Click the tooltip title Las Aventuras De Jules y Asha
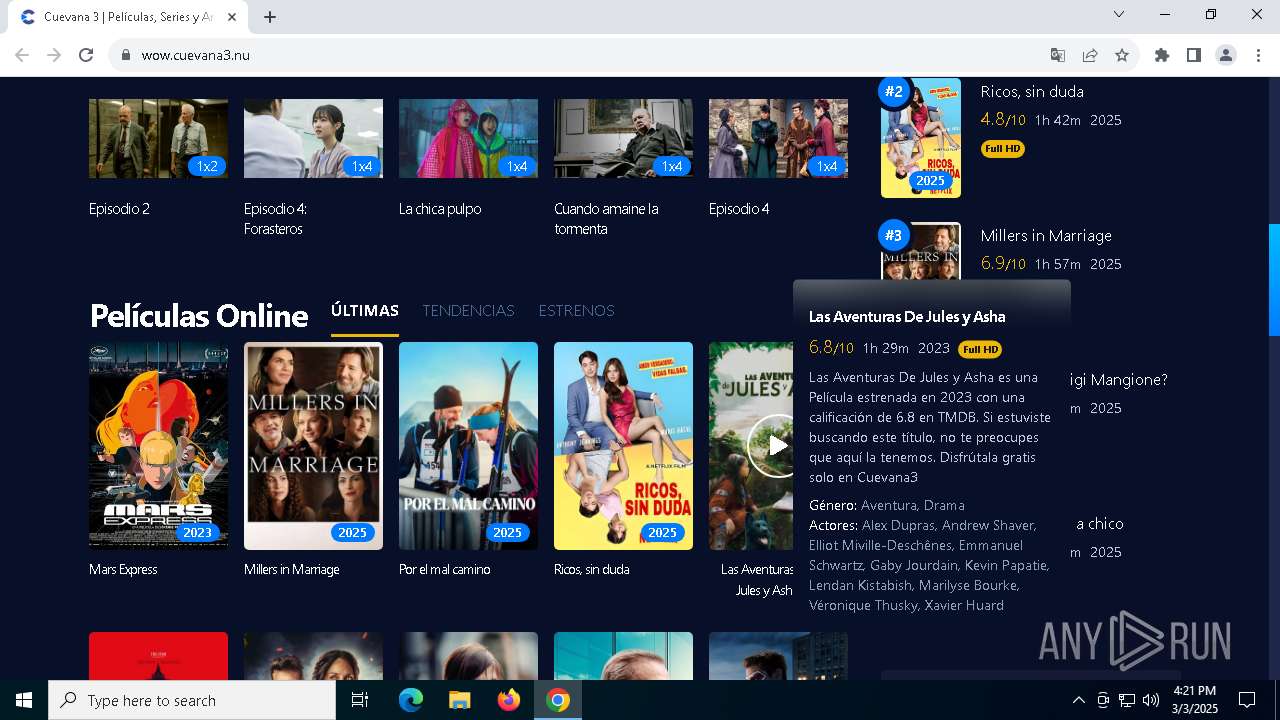Screen dimensions: 1280x720 coord(907,317)
